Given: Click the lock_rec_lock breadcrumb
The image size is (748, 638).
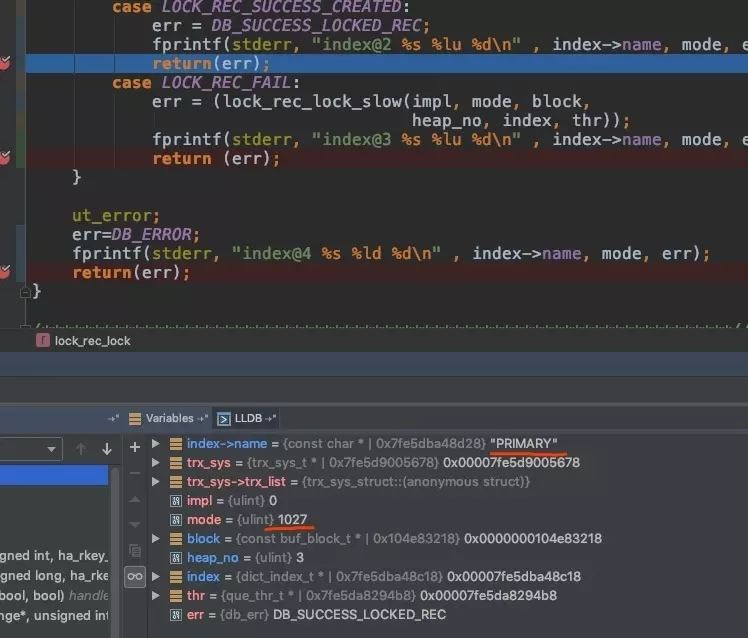Looking at the screenshot, I should (92, 340).
